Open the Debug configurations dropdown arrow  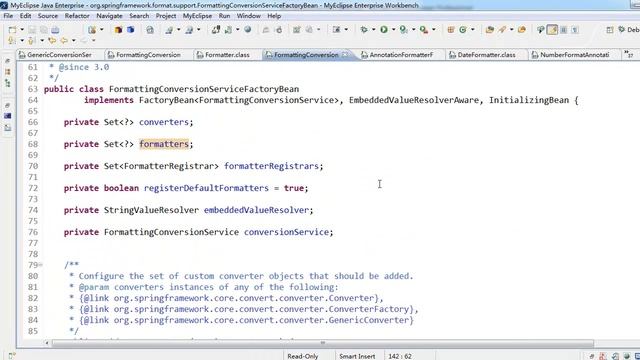(x=373, y=30)
